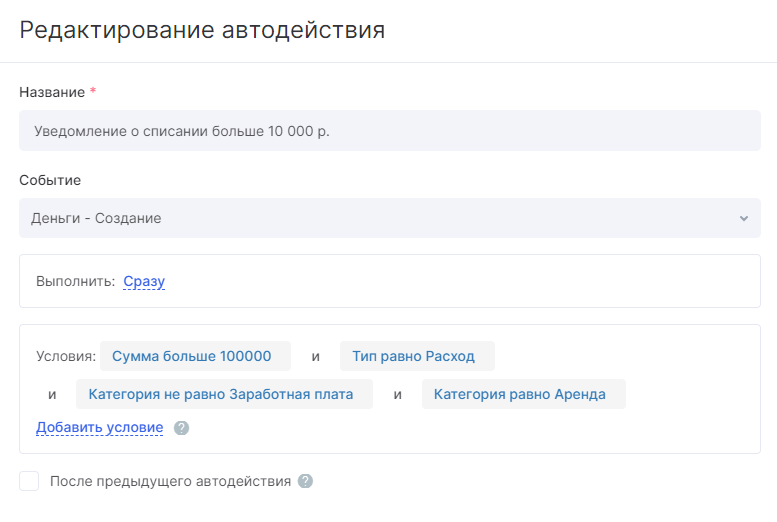Click the После предыдущего автодействия label text
Image resolution: width=777 pixels, height=522 pixels.
[x=170, y=481]
